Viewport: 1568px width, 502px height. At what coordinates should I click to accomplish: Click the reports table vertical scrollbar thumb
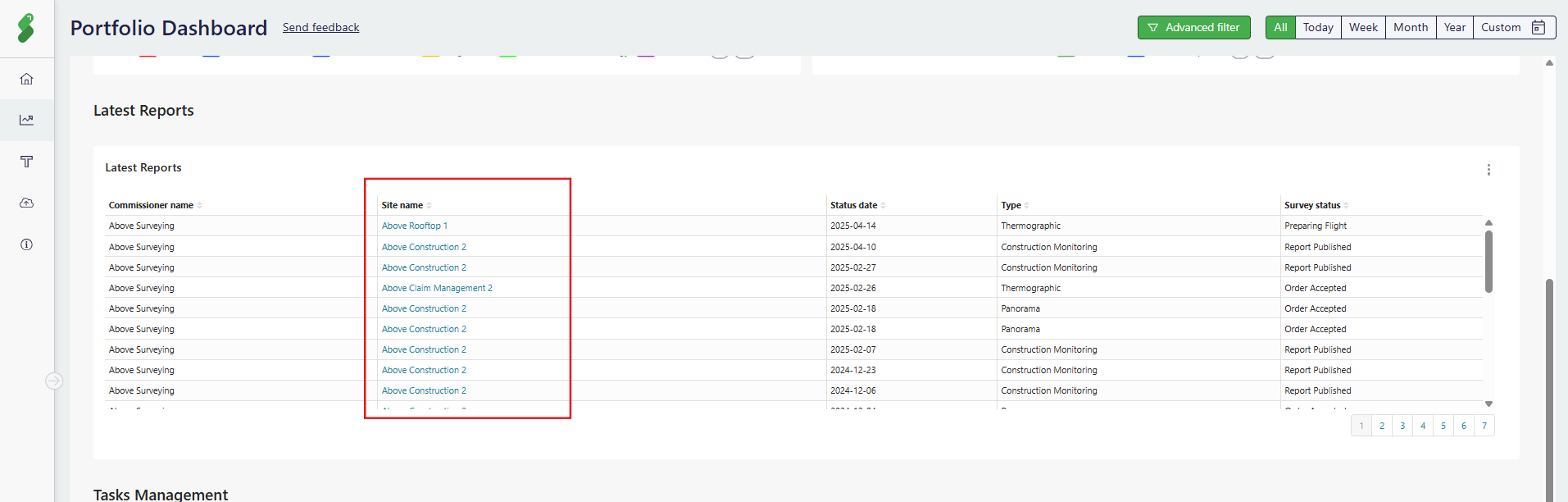pyautogui.click(x=1488, y=261)
